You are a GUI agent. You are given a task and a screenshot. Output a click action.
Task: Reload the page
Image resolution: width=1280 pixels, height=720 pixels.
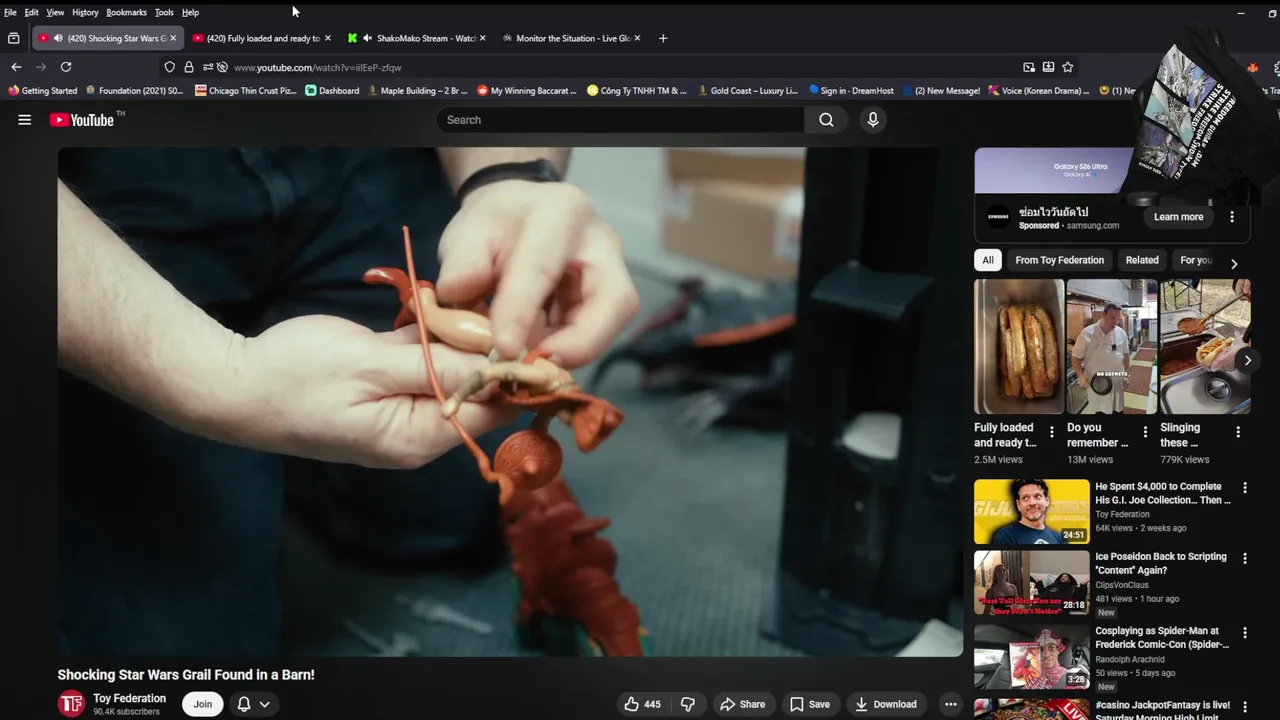click(x=66, y=67)
